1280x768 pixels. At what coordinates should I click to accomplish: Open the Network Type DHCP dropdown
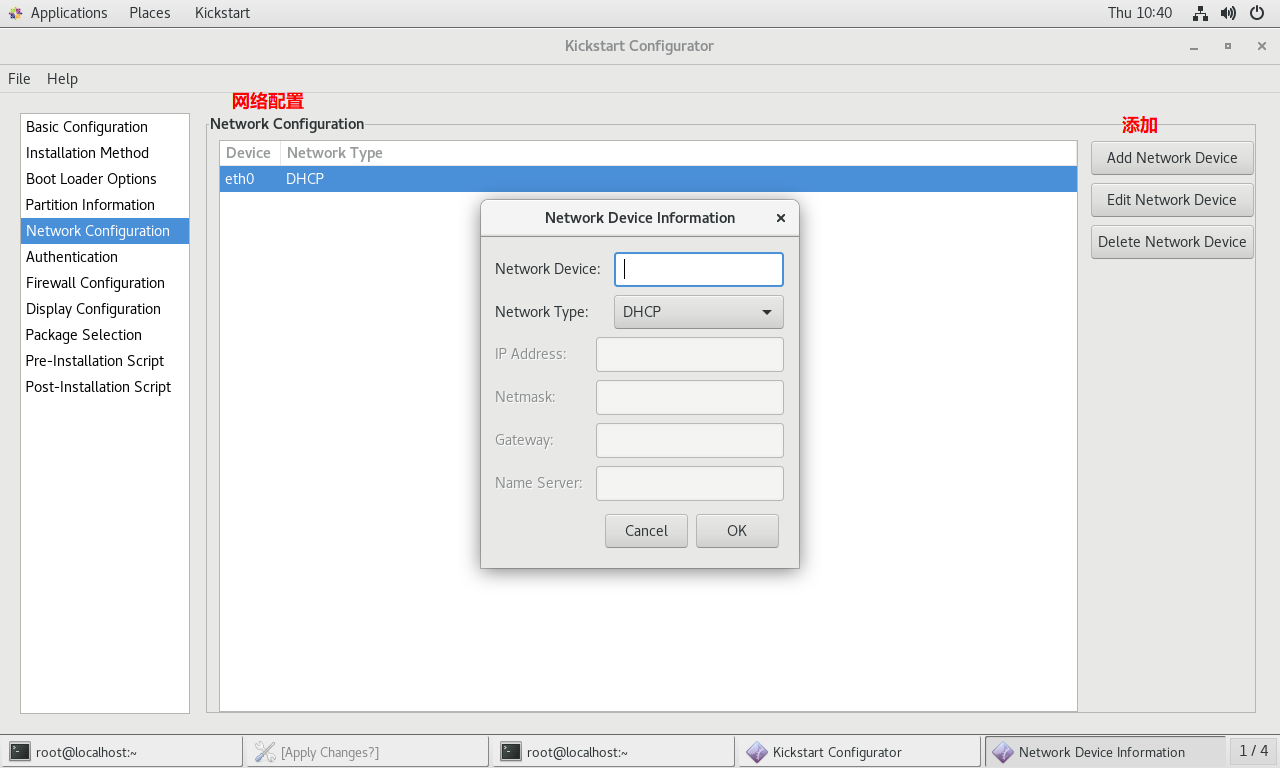(698, 312)
